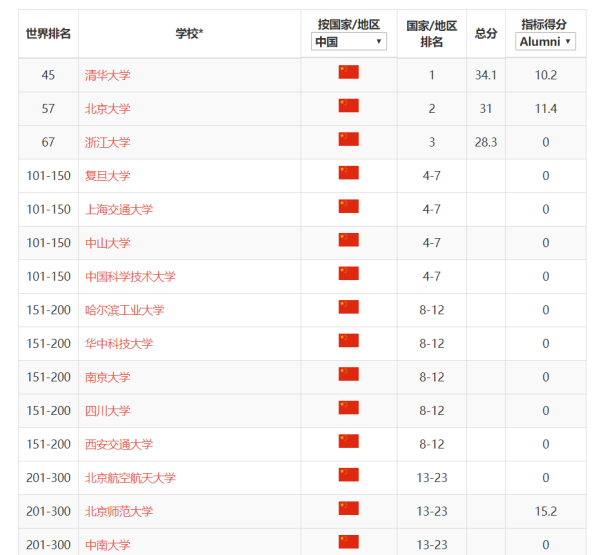Image resolution: width=600 pixels, height=555 pixels.
Task: Select Alumni score 11.4 cell
Action: (546, 109)
